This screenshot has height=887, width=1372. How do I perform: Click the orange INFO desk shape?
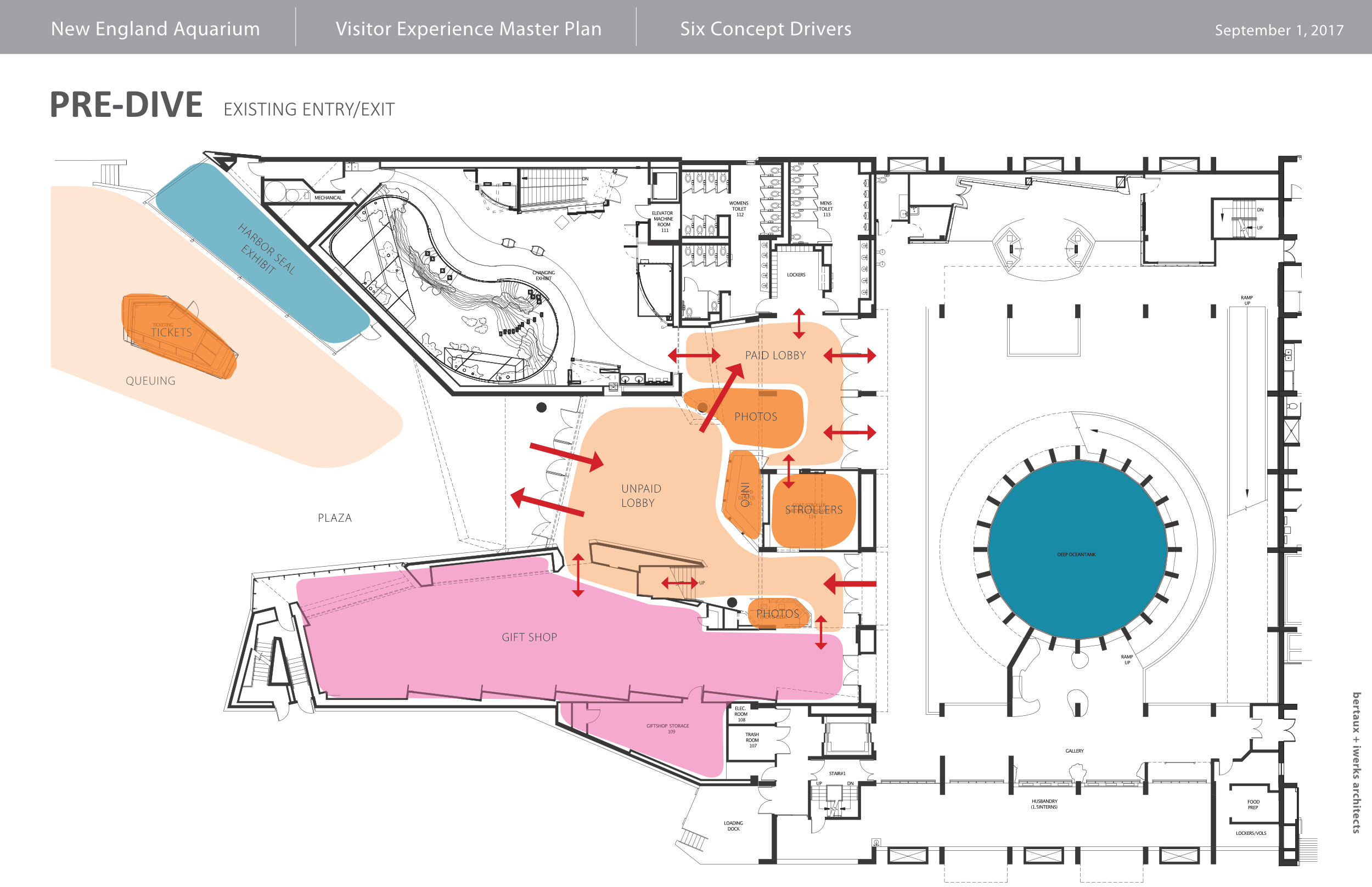click(744, 494)
